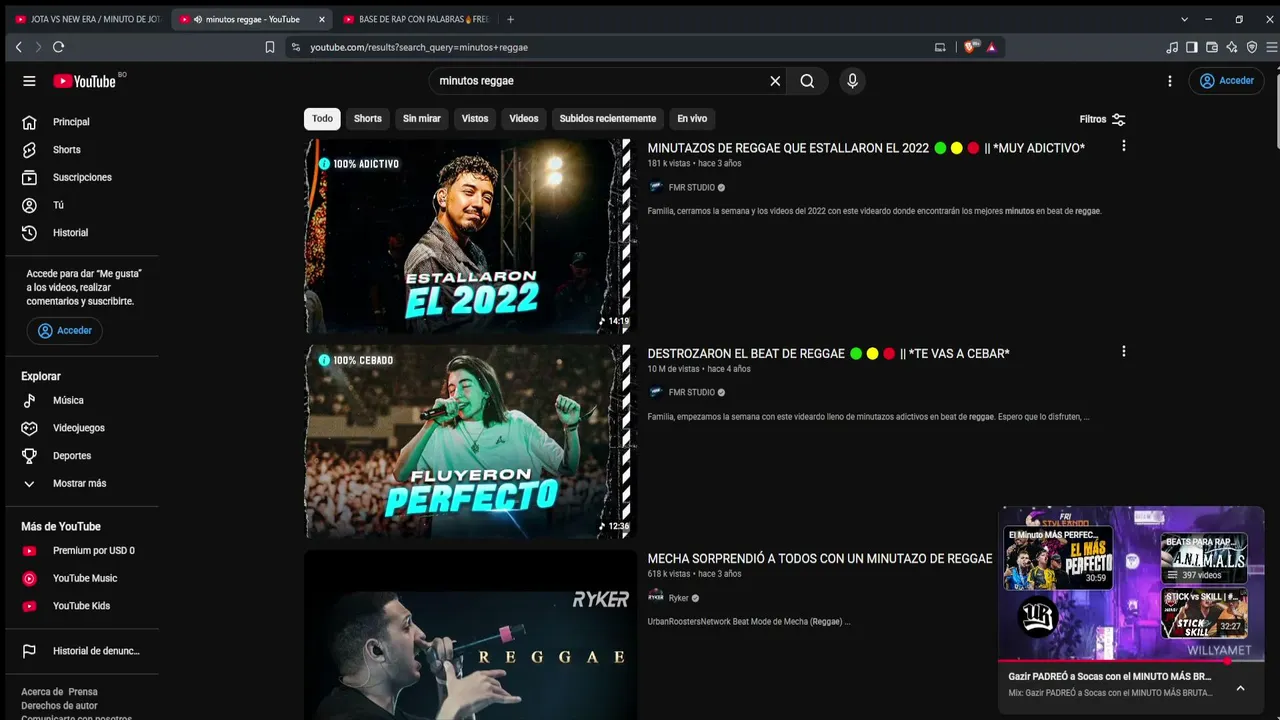The image size is (1280, 720).
Task: Select the 'En vivo' filter chip
Action: click(692, 119)
